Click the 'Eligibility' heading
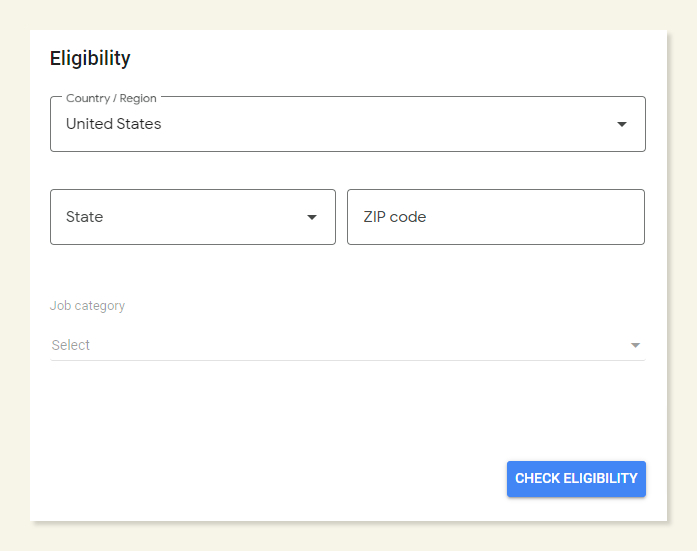The height and width of the screenshot is (551, 697). click(90, 58)
